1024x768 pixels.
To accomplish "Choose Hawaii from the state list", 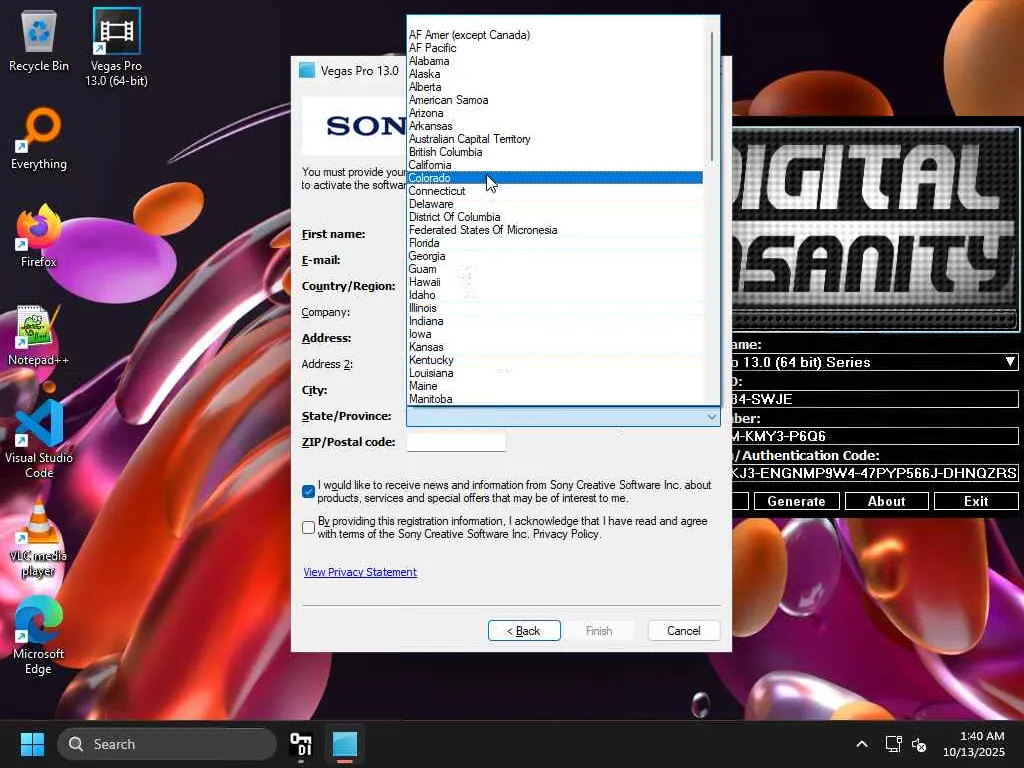I will click(x=554, y=282).
